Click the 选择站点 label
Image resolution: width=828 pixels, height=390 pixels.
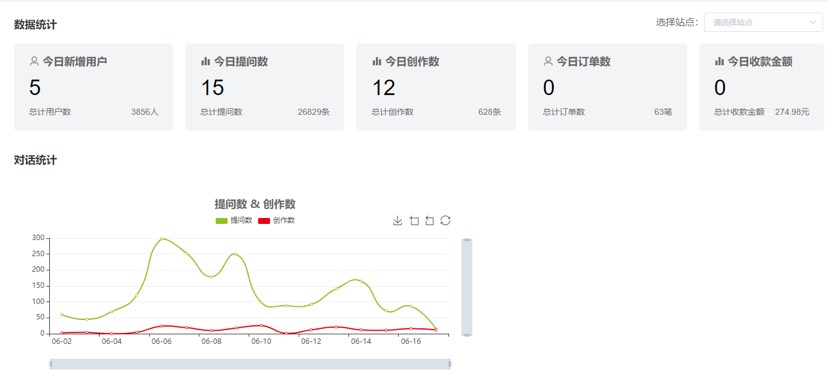click(x=678, y=22)
